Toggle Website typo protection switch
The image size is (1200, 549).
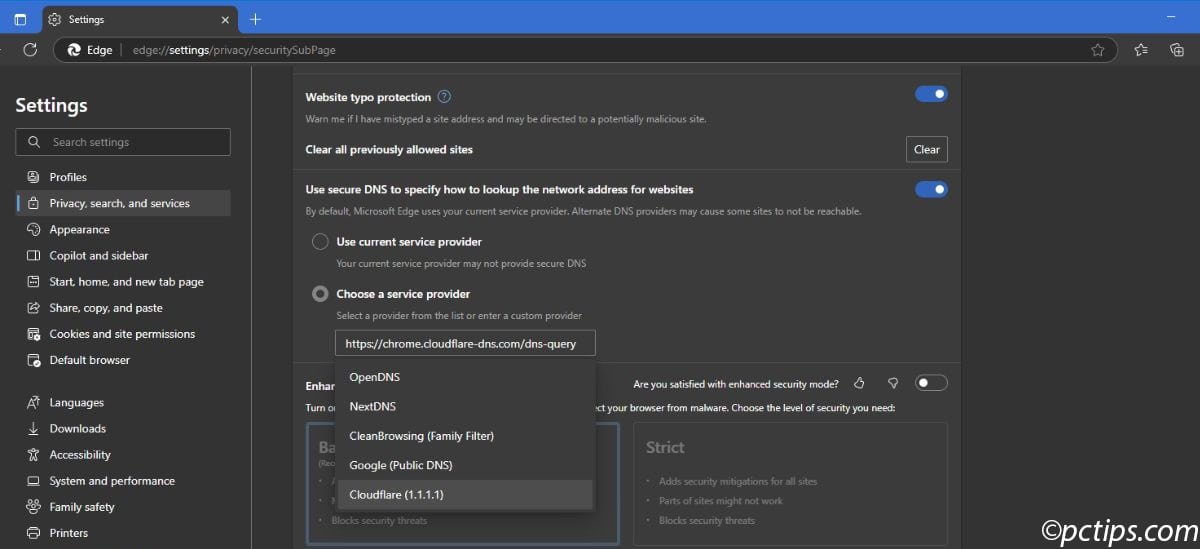(931, 94)
